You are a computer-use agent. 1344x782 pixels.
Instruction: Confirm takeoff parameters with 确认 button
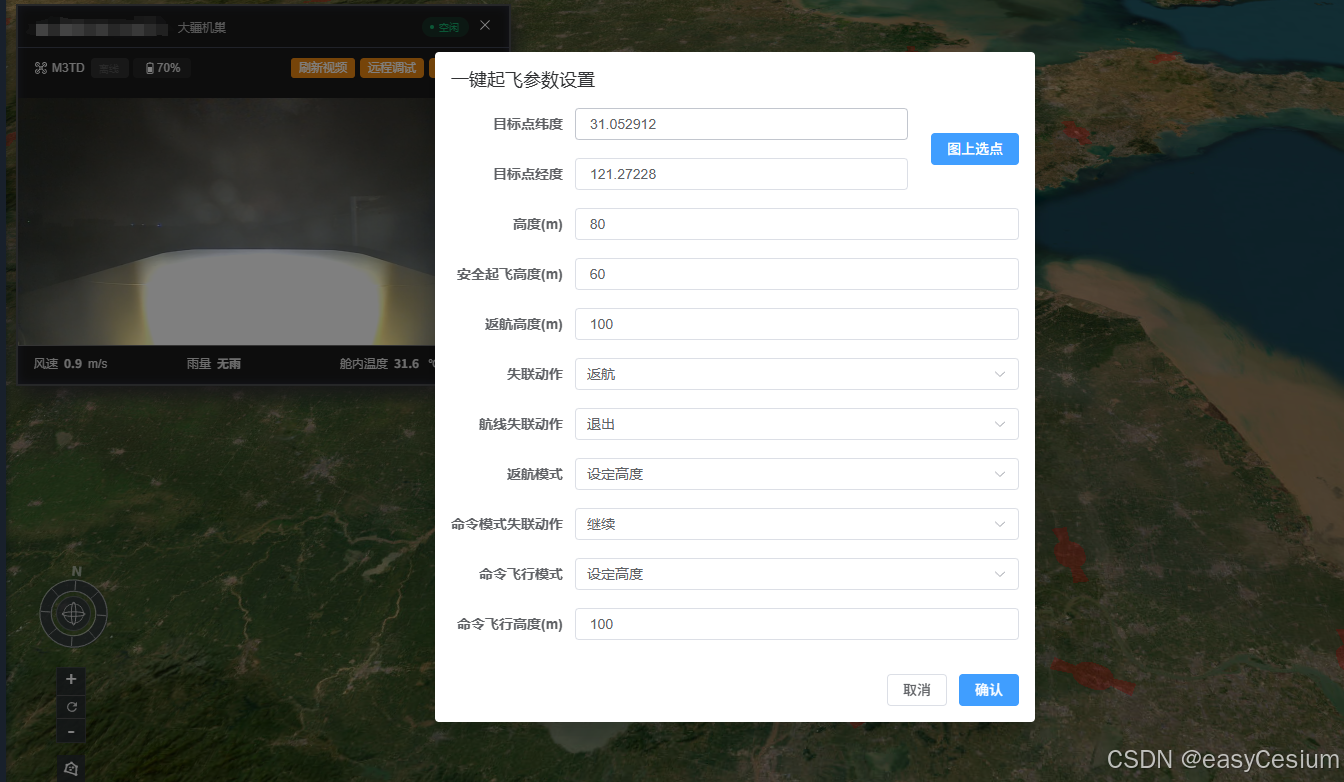(x=989, y=690)
